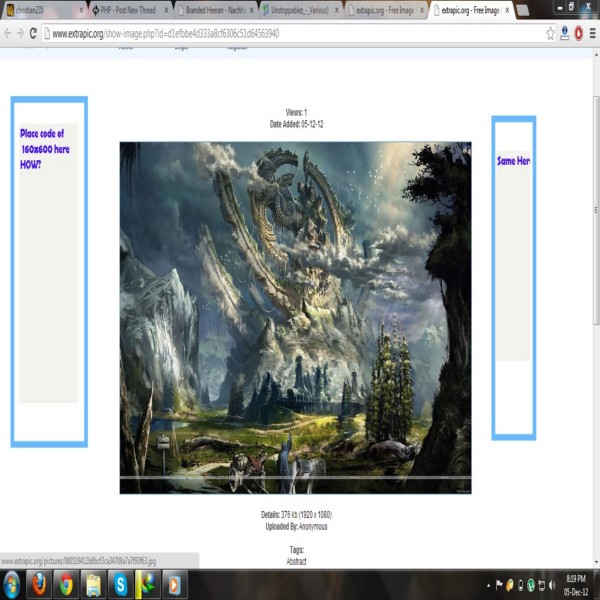This screenshot has height=600, width=600.
Task: Open the download extension icon in toolbar
Action: 564,34
